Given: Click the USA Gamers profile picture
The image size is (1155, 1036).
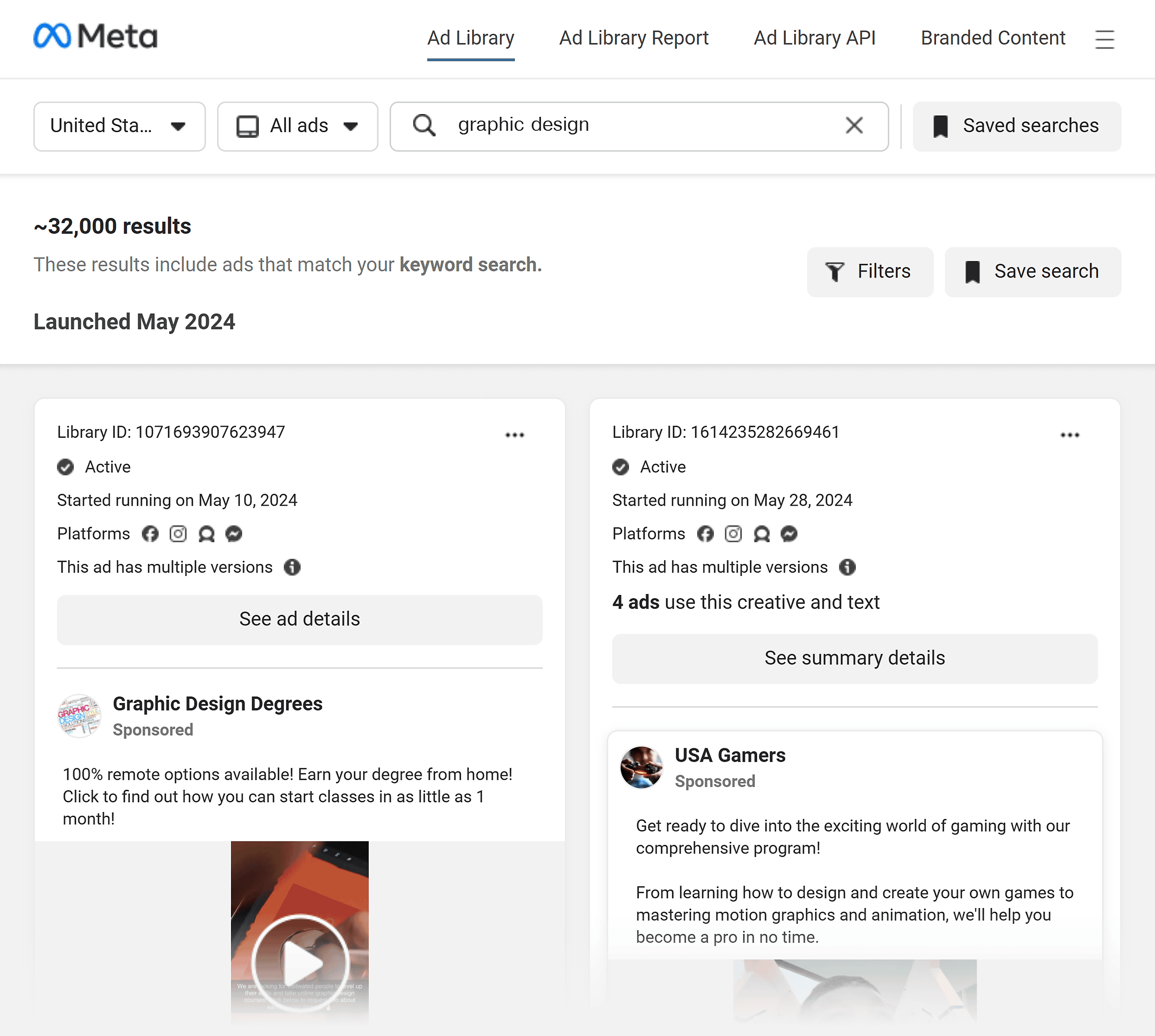Looking at the screenshot, I should point(641,767).
